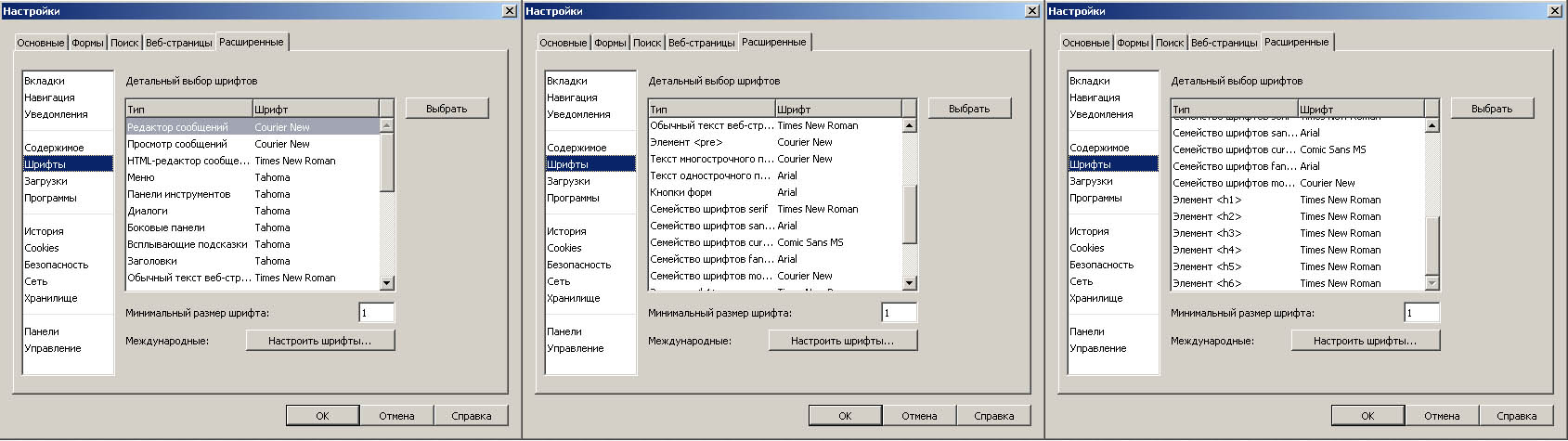
Task: Select the Просмотр сообщений row
Action: click(x=253, y=144)
